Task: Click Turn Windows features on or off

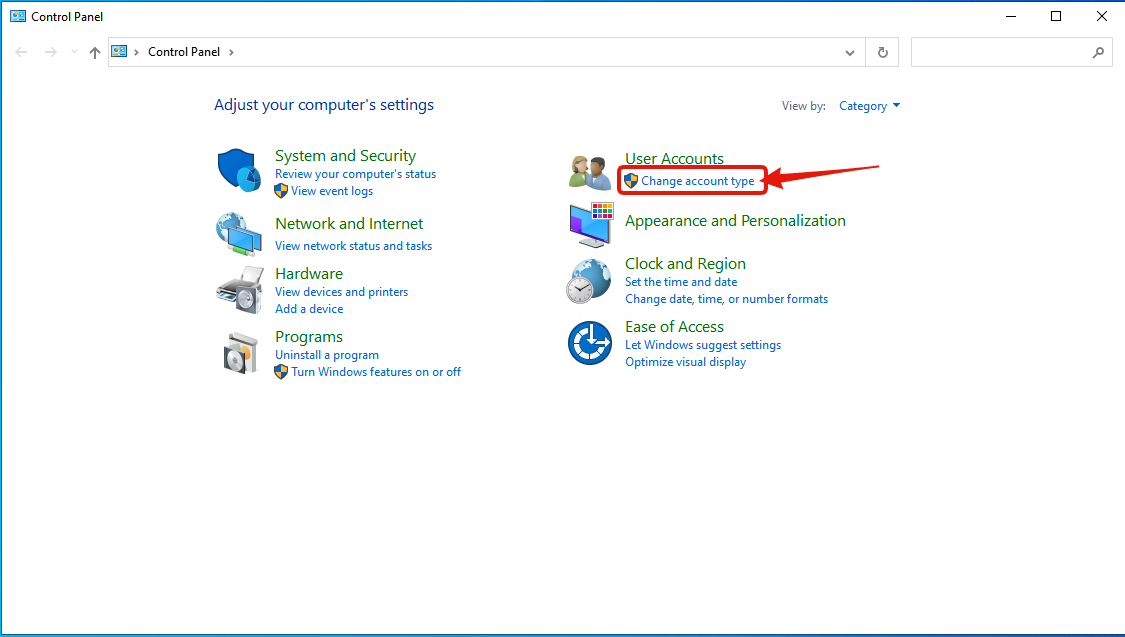Action: (376, 372)
